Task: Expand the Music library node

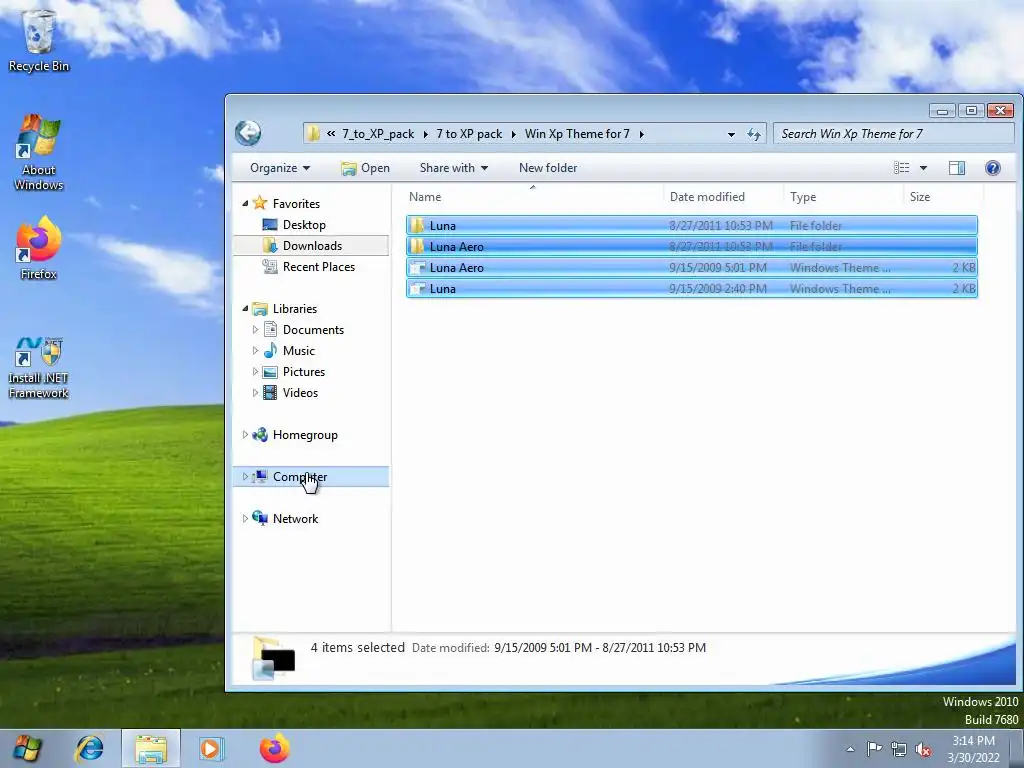Action: click(255, 351)
